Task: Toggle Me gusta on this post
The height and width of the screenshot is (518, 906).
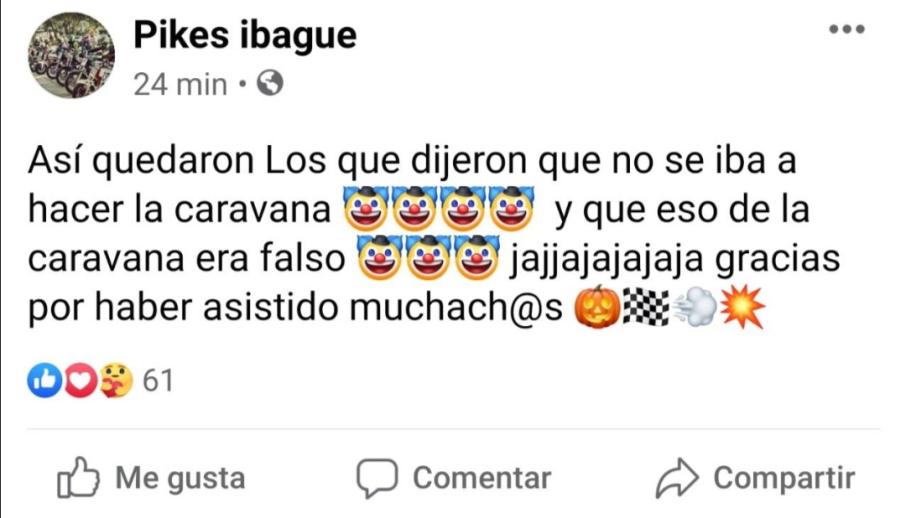Action: click(151, 478)
